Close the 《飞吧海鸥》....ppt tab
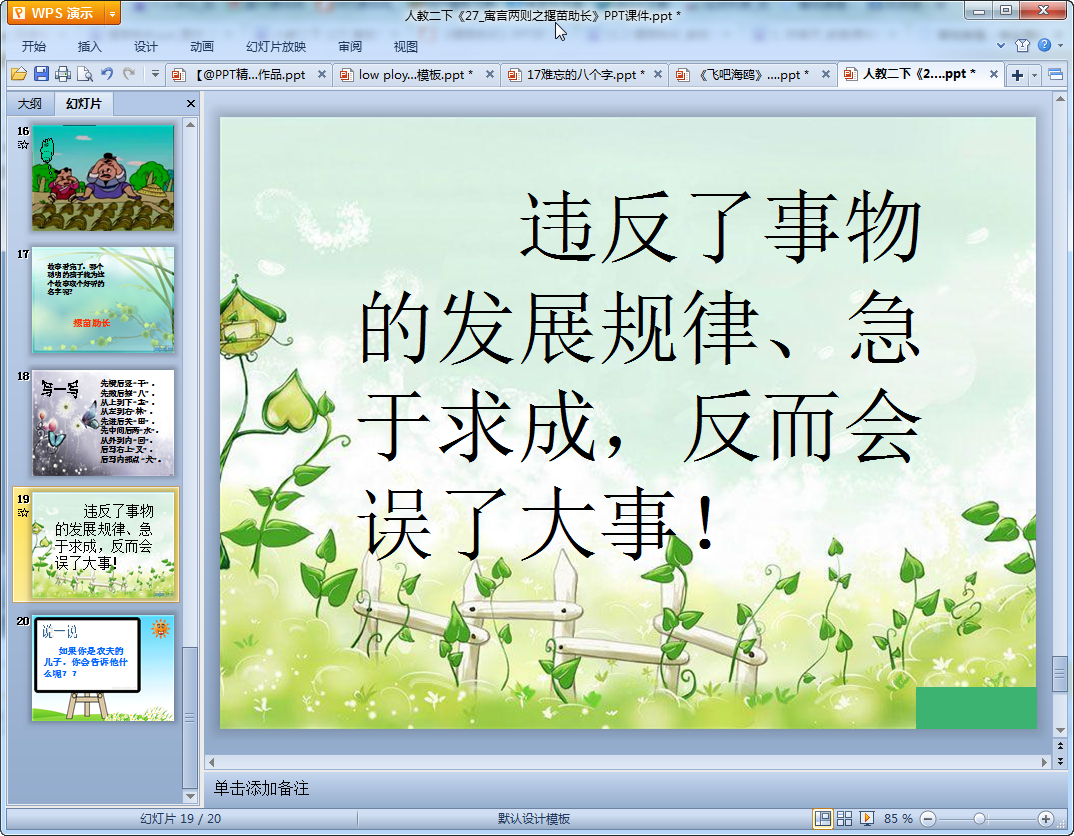This screenshot has height=836, width=1074. point(825,75)
